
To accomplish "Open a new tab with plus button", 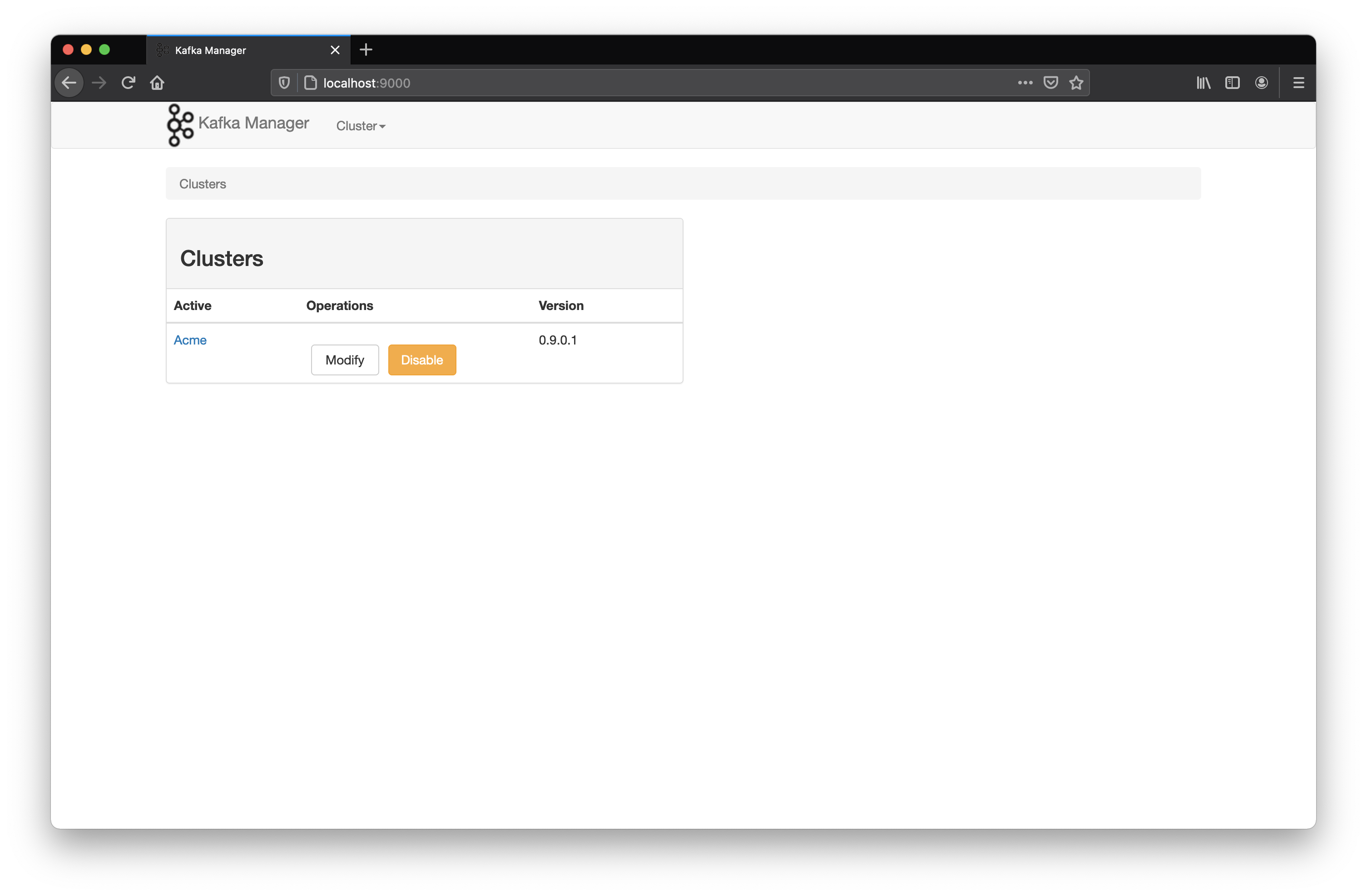I will (x=366, y=50).
